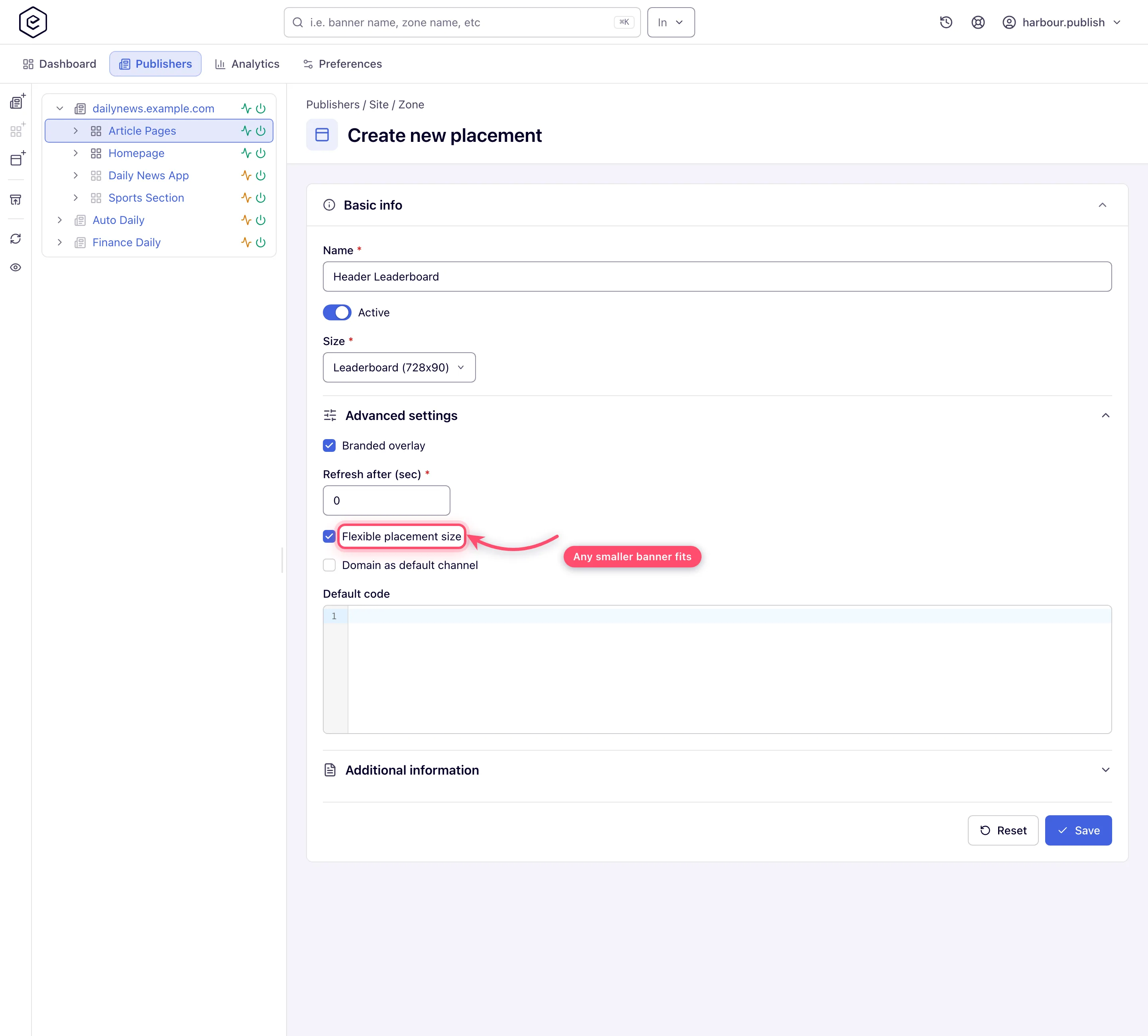
Task: Collapse the Advanced settings section
Action: [1105, 416]
